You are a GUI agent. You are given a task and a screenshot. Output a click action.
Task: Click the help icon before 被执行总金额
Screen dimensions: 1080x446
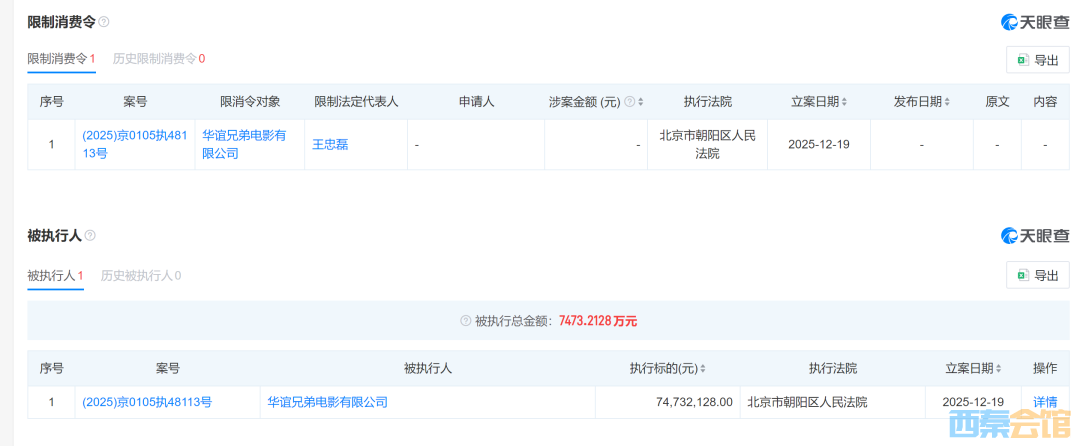click(x=465, y=321)
